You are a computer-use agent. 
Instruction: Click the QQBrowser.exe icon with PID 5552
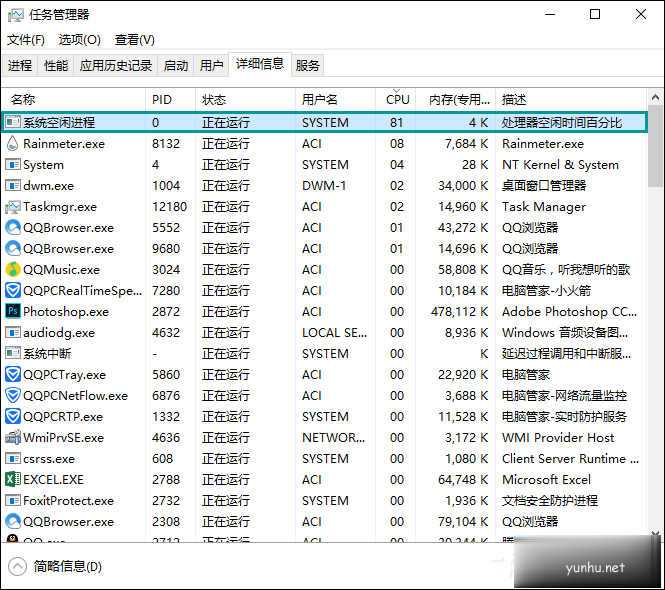click(13, 228)
